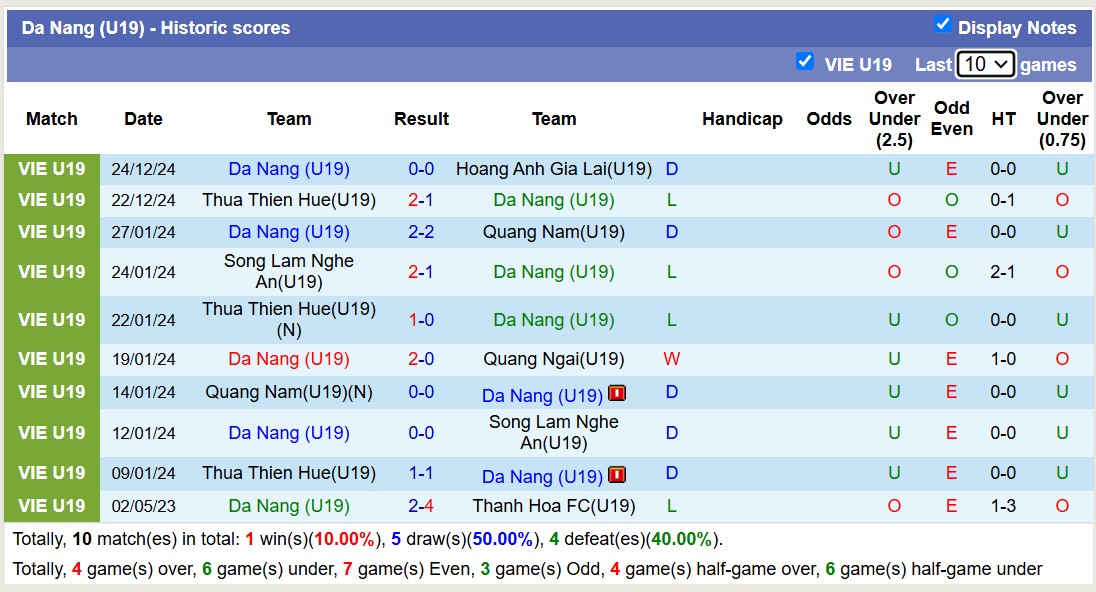
Task: Click the Thanh Hoa FC(U19) team link
Action: click(x=554, y=506)
